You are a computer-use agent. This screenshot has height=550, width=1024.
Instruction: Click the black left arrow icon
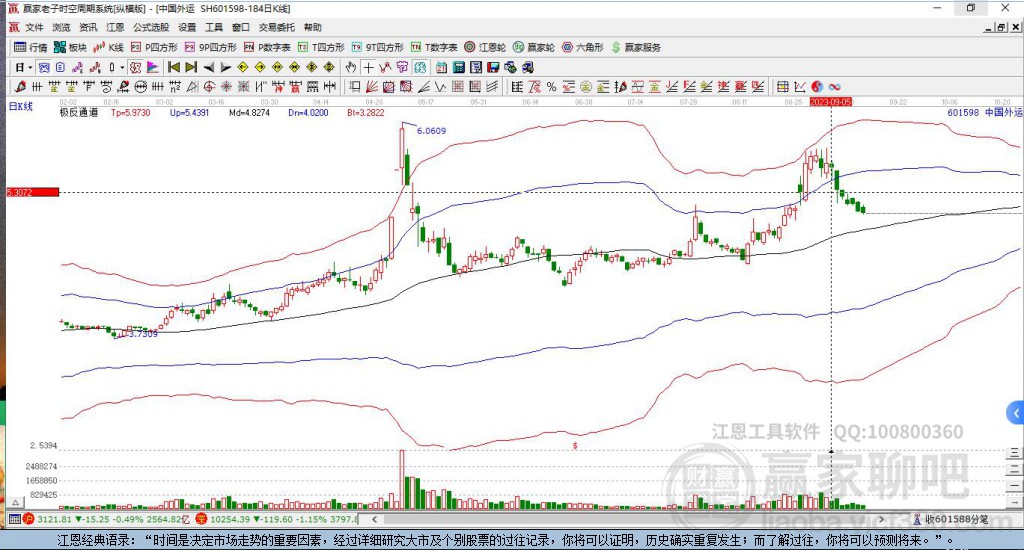[208, 67]
